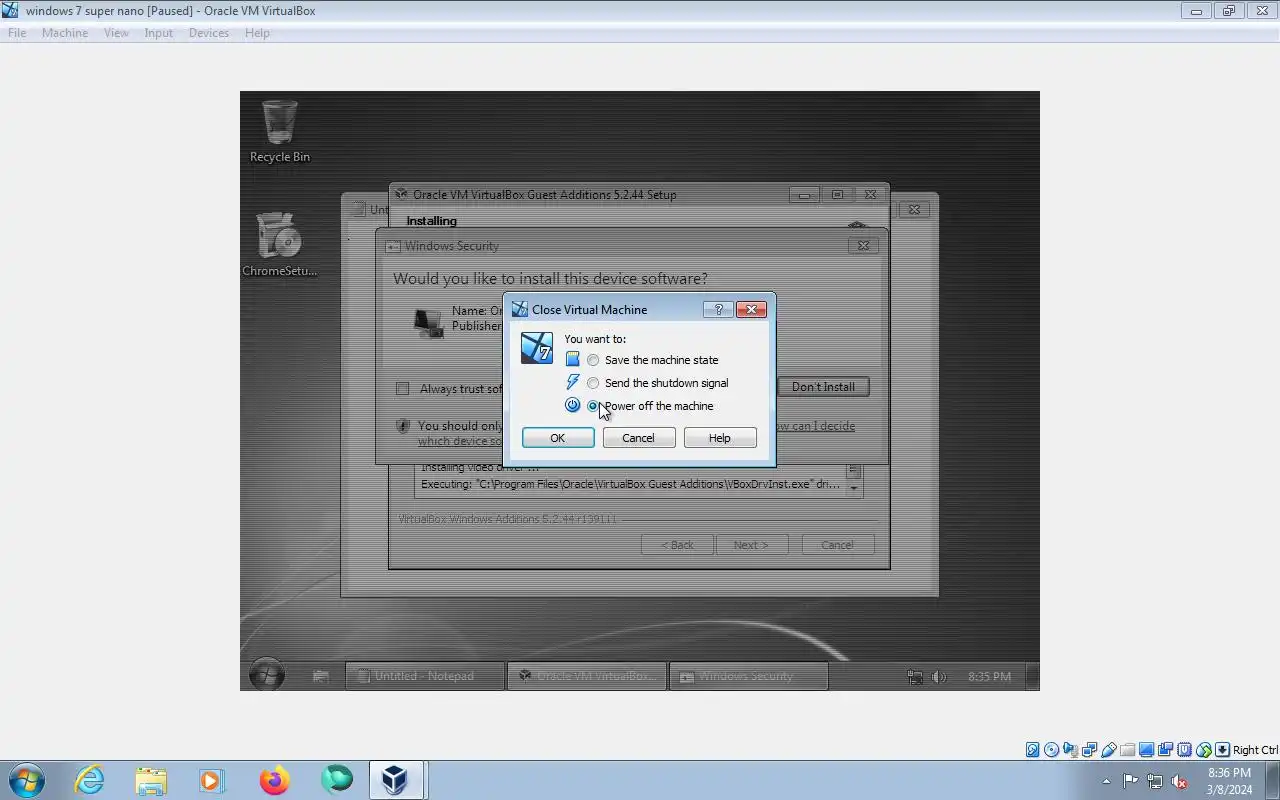
Task: Tick the Always trust software checkbox
Action: coord(403,389)
